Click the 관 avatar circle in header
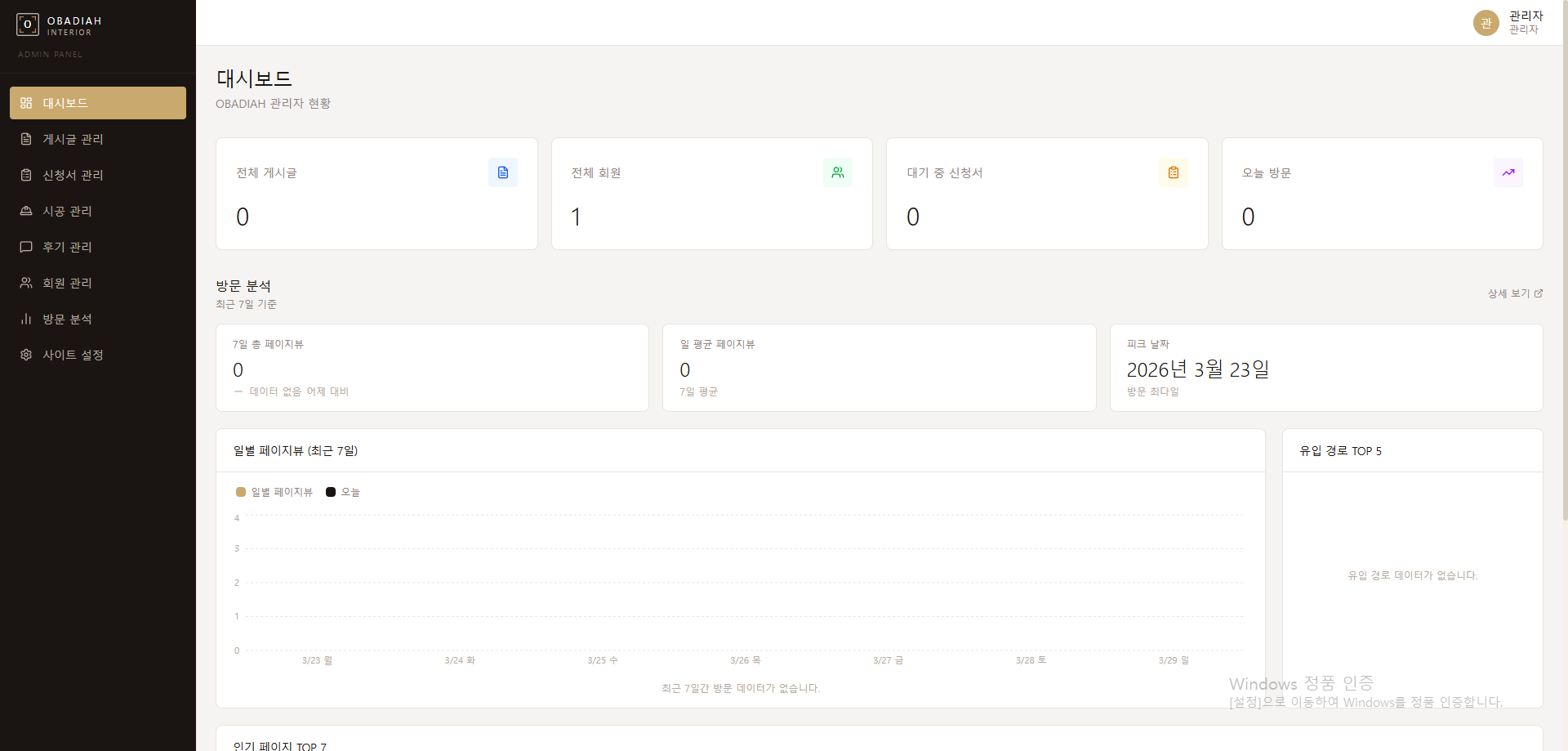 pos(1486,23)
